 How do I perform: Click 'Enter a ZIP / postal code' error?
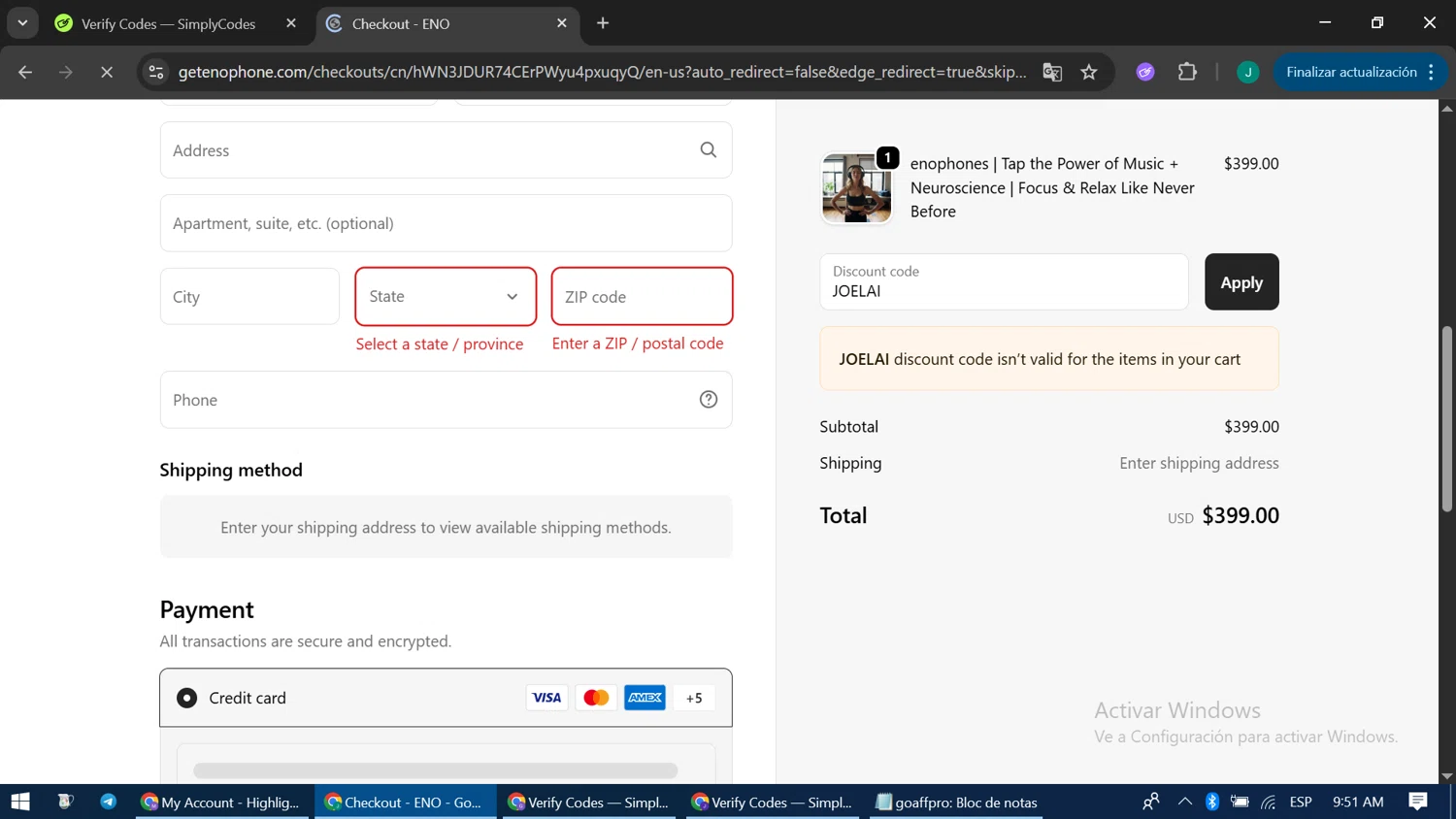(x=638, y=344)
